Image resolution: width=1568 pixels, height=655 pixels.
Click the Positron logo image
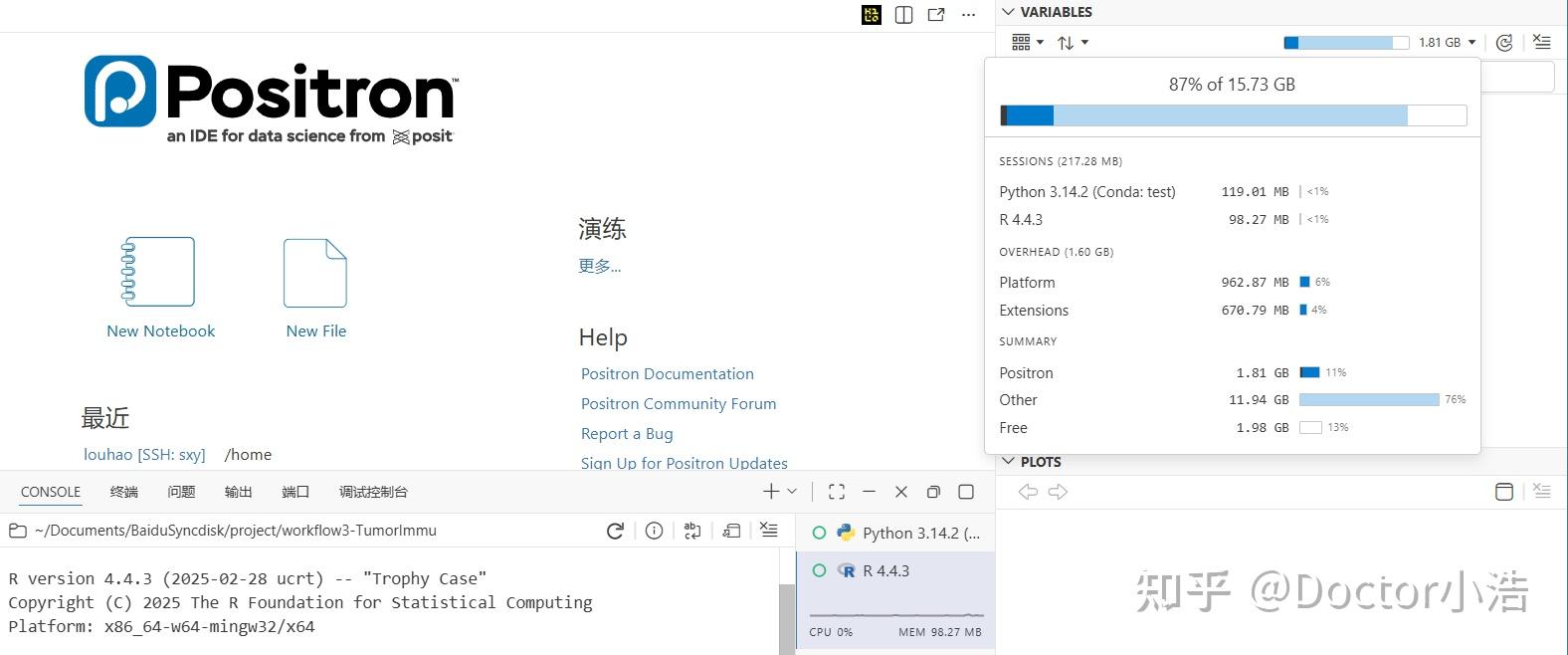coord(271,100)
